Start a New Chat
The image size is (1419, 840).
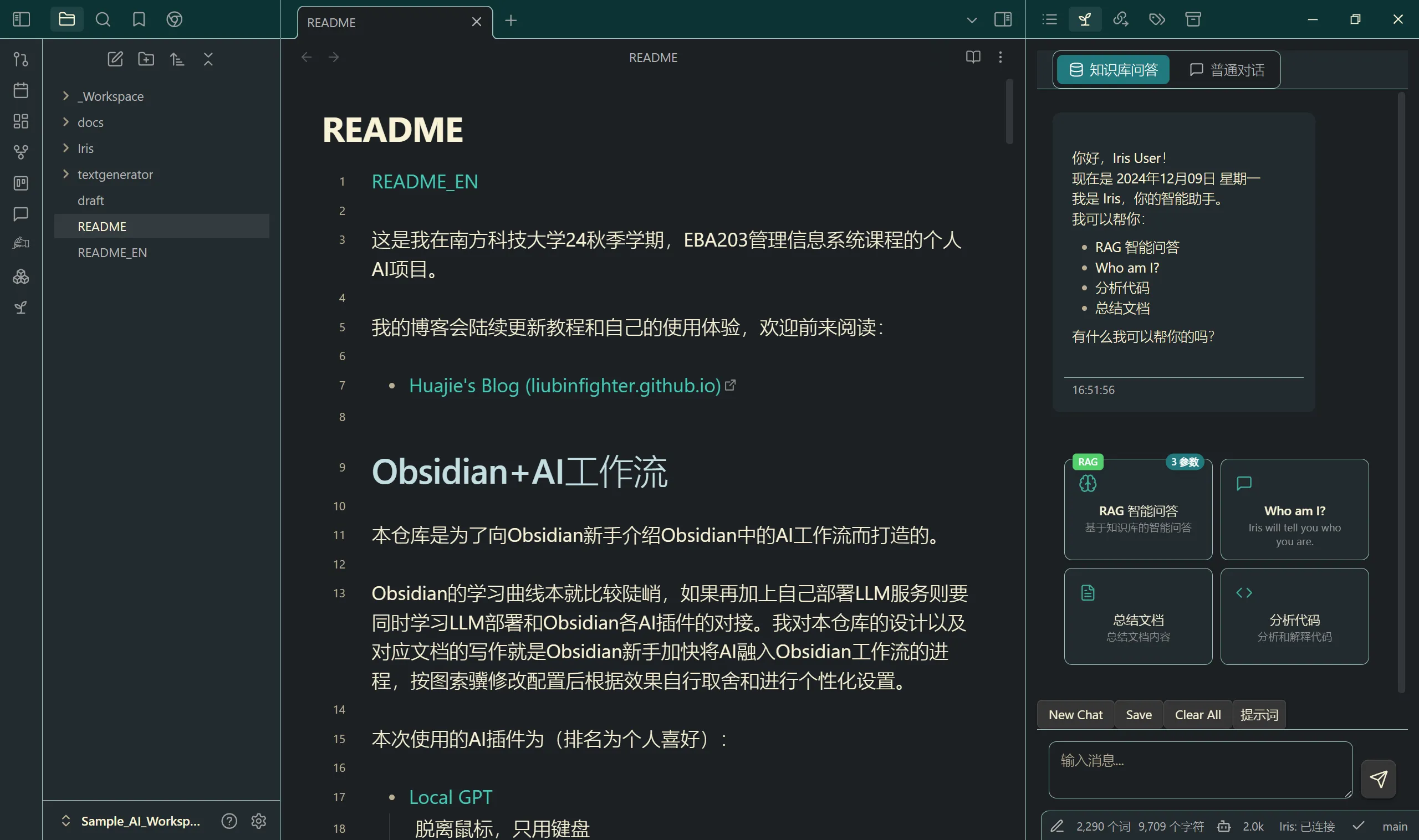(x=1075, y=714)
